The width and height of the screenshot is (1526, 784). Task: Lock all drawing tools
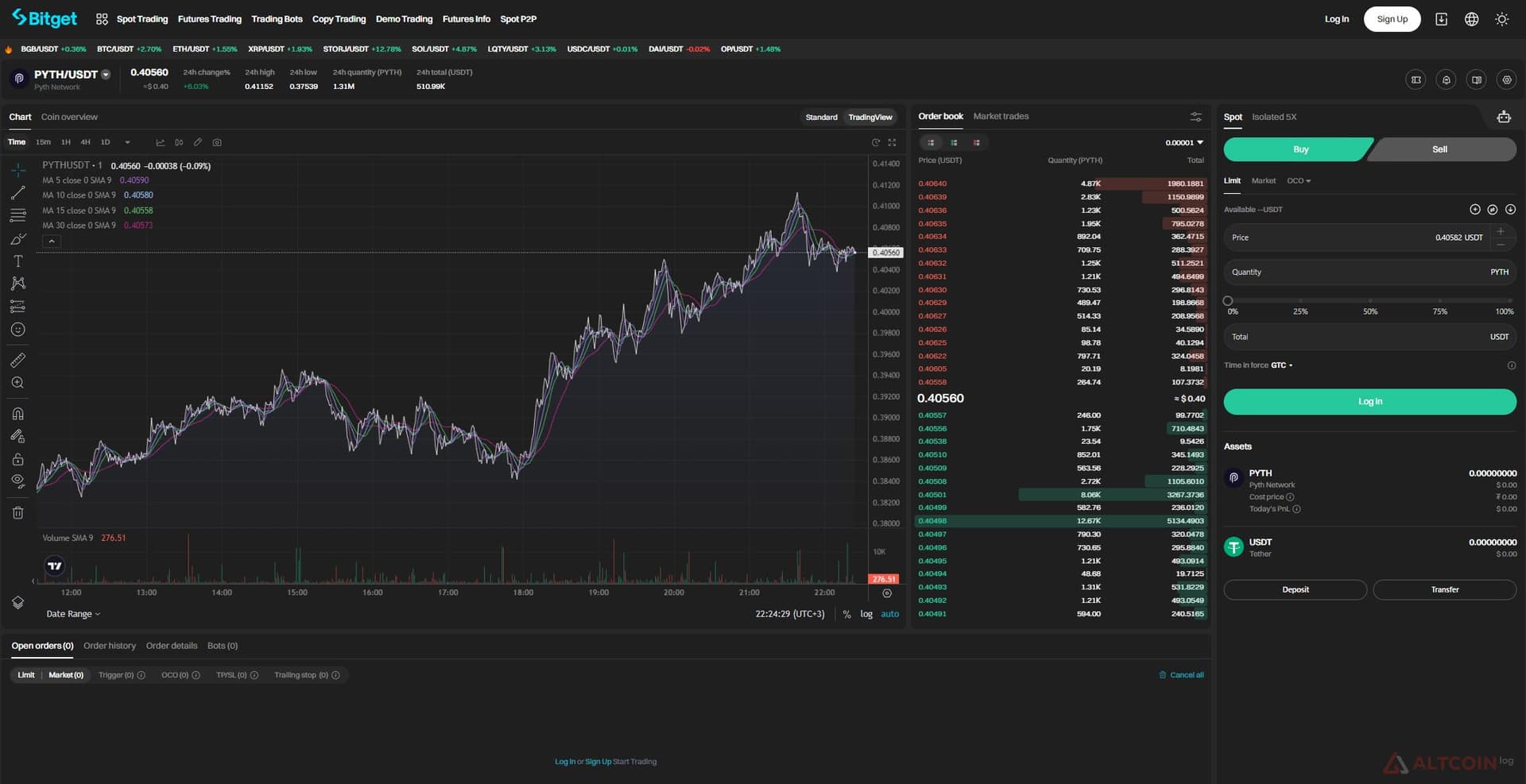click(18, 460)
